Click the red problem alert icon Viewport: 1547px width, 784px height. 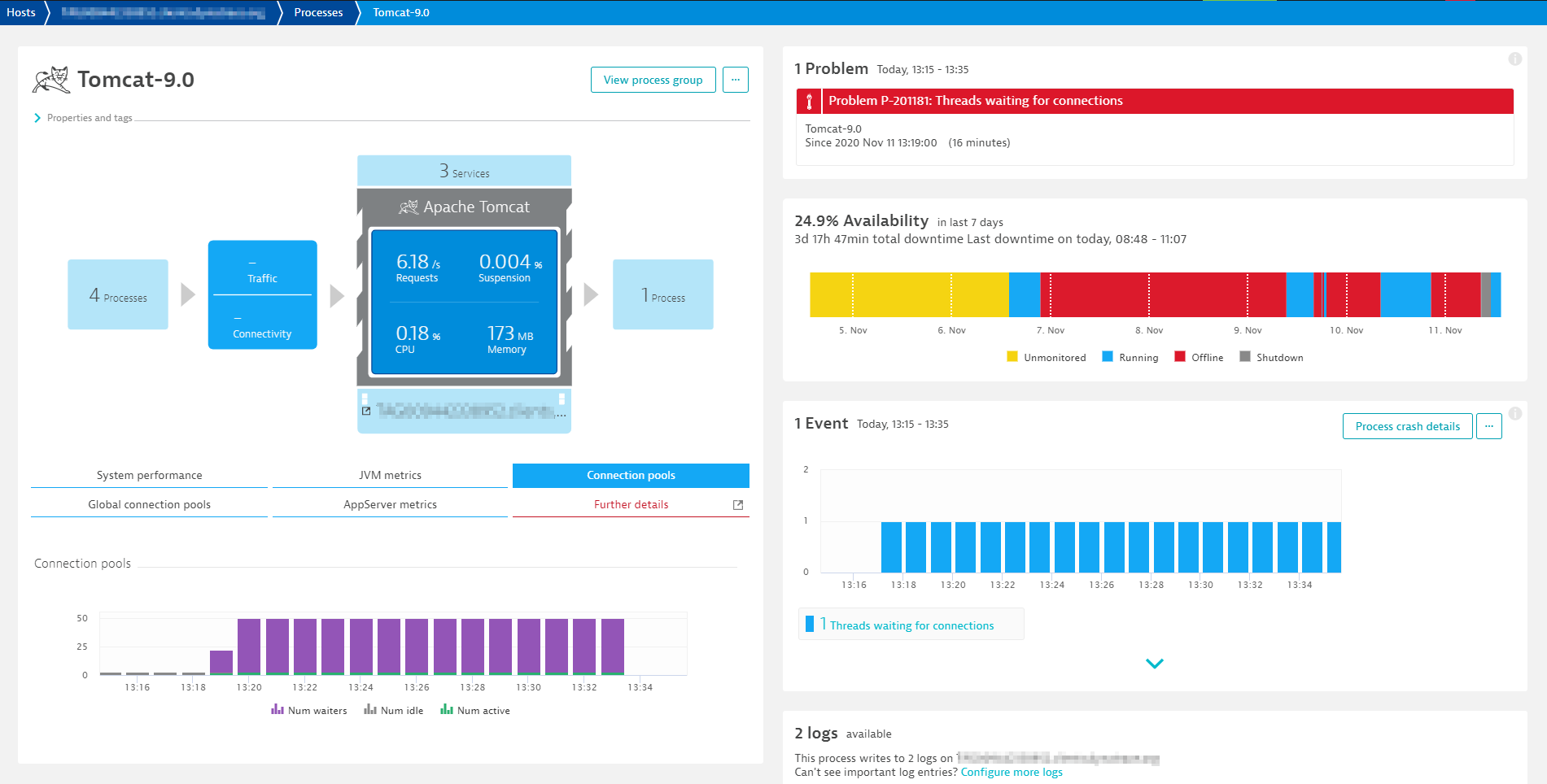click(x=809, y=101)
